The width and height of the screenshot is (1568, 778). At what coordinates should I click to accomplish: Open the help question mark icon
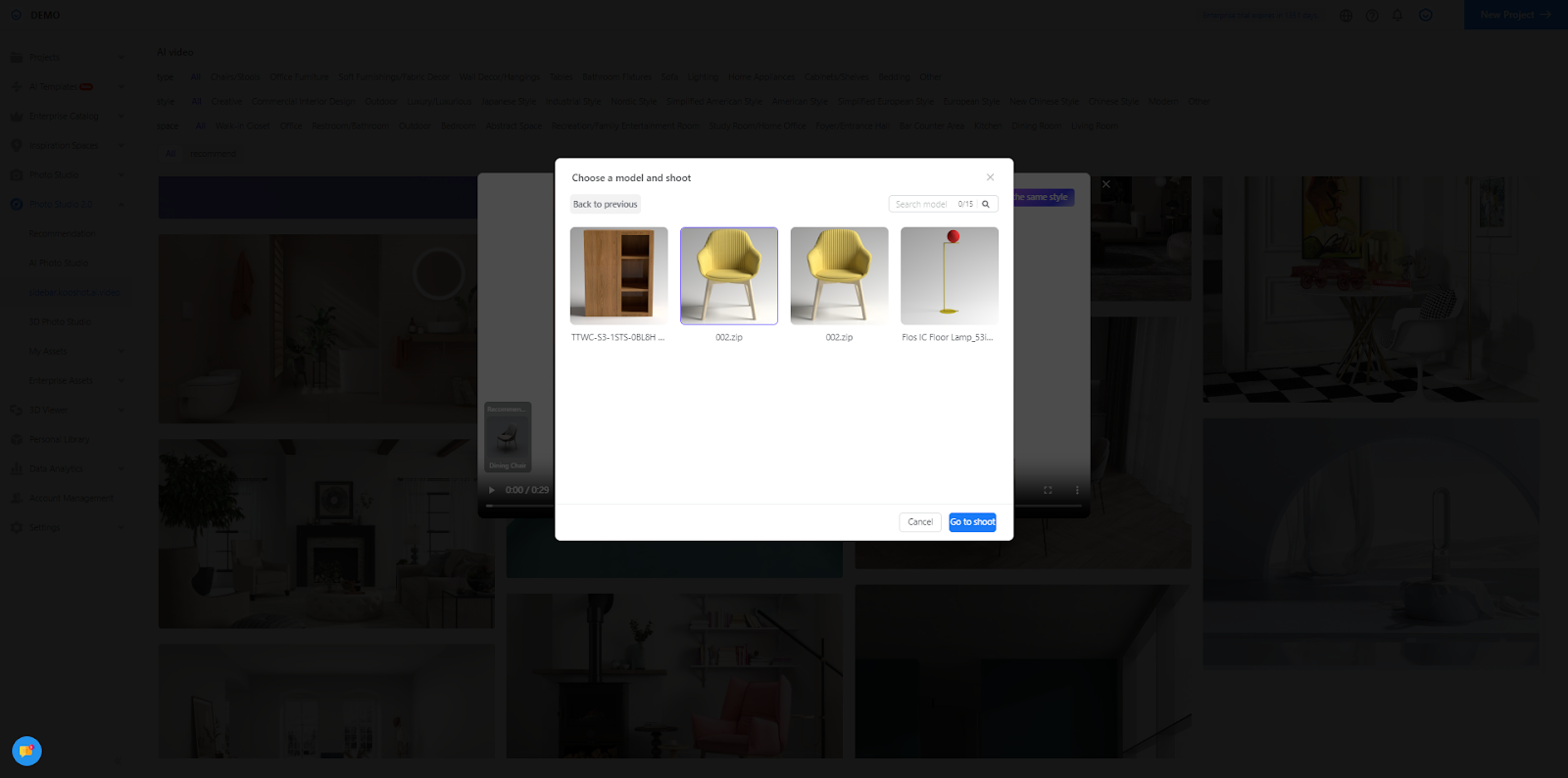point(1372,16)
